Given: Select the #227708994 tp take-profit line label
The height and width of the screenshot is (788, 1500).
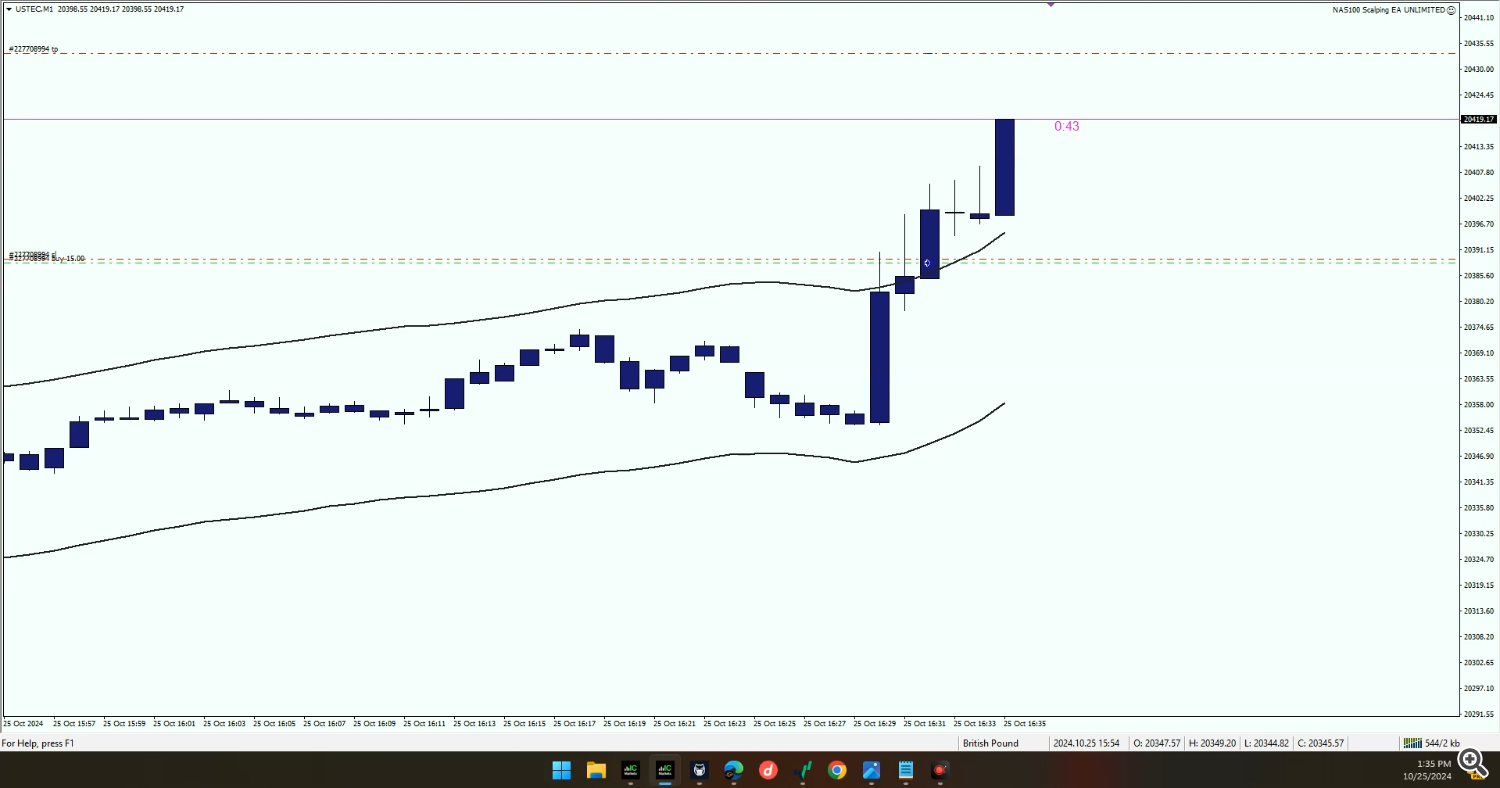Looking at the screenshot, I should [34, 48].
